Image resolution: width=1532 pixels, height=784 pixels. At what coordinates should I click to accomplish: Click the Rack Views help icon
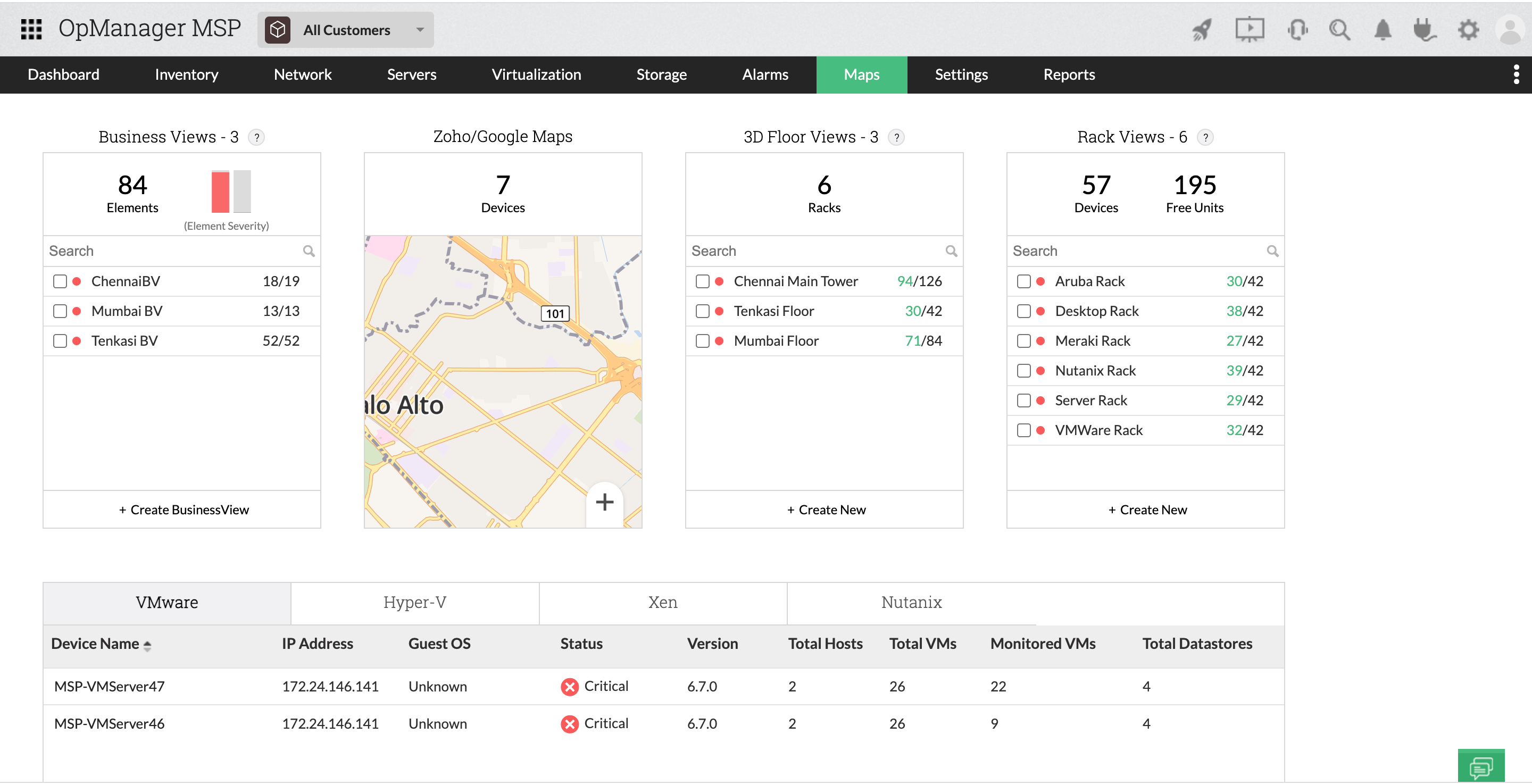point(1205,137)
